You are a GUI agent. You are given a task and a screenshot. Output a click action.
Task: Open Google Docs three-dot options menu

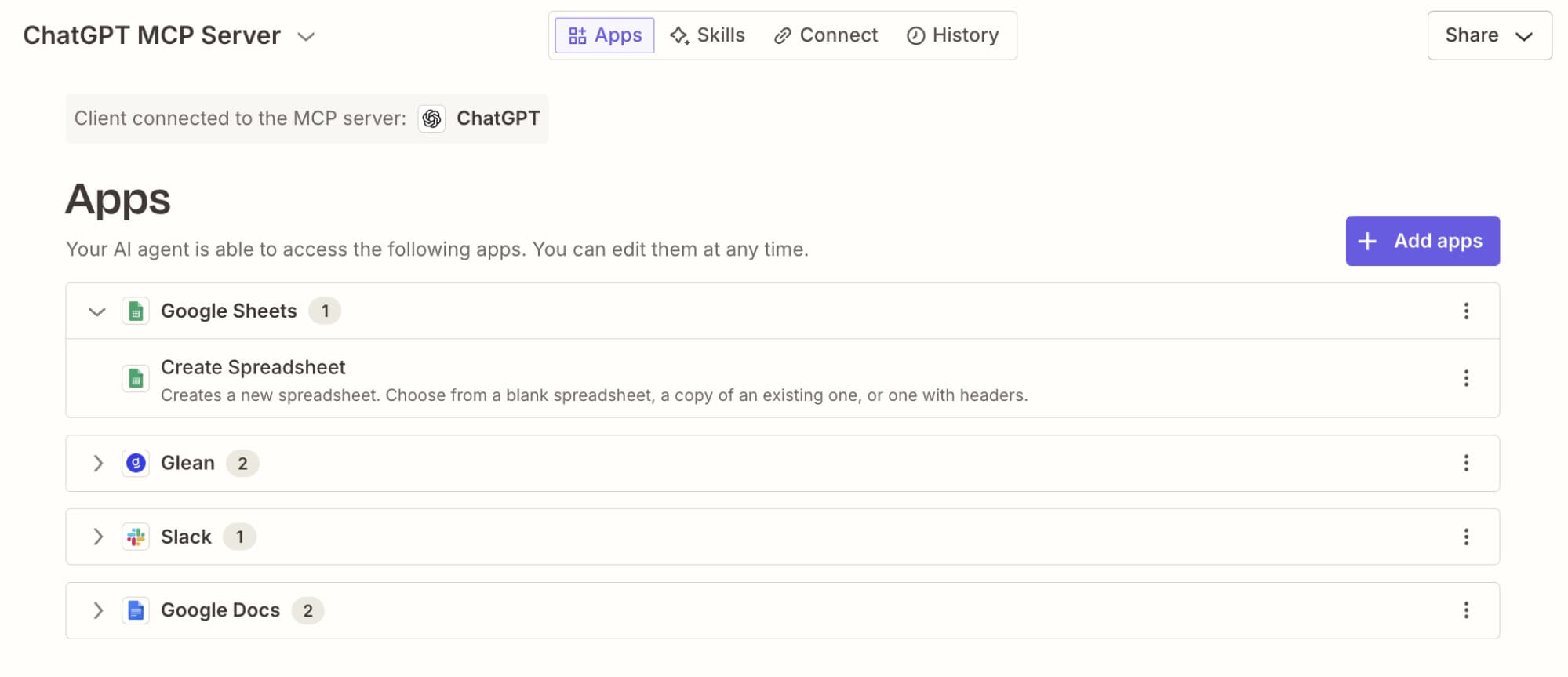[1465, 611]
